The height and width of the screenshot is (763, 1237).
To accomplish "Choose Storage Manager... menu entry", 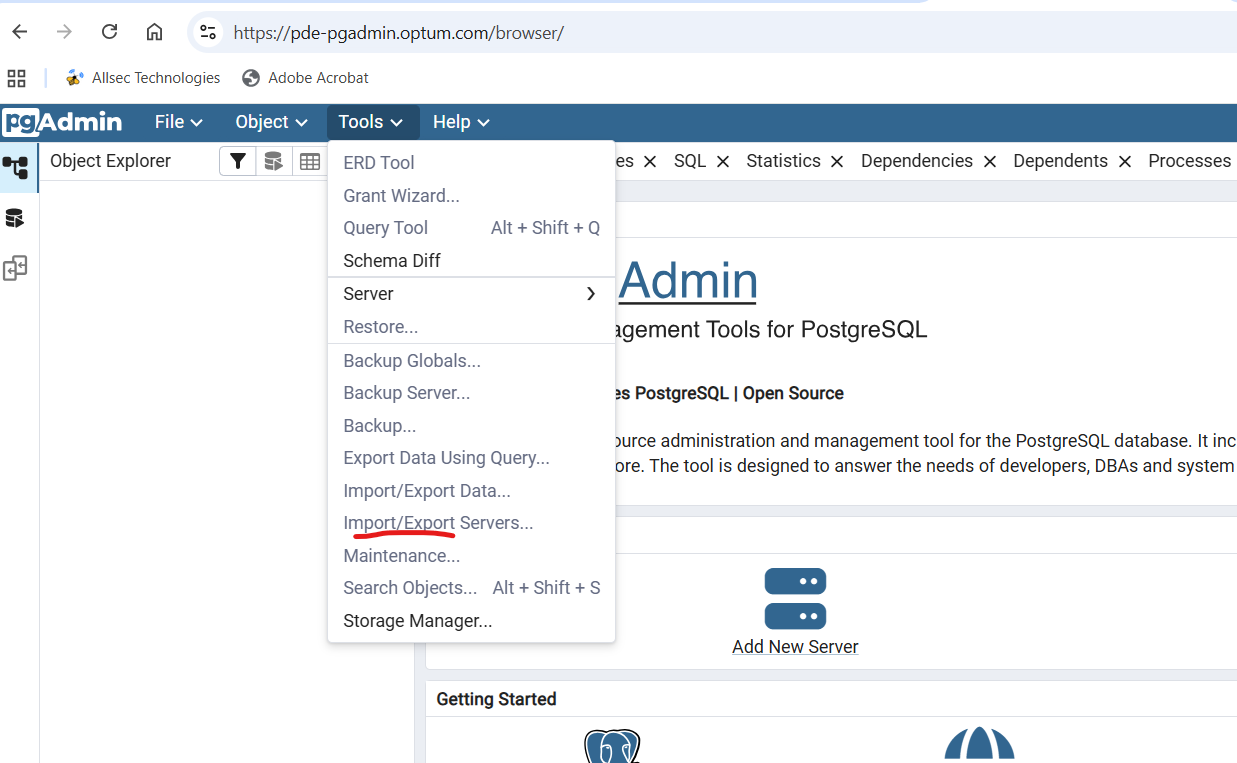I will 417,621.
